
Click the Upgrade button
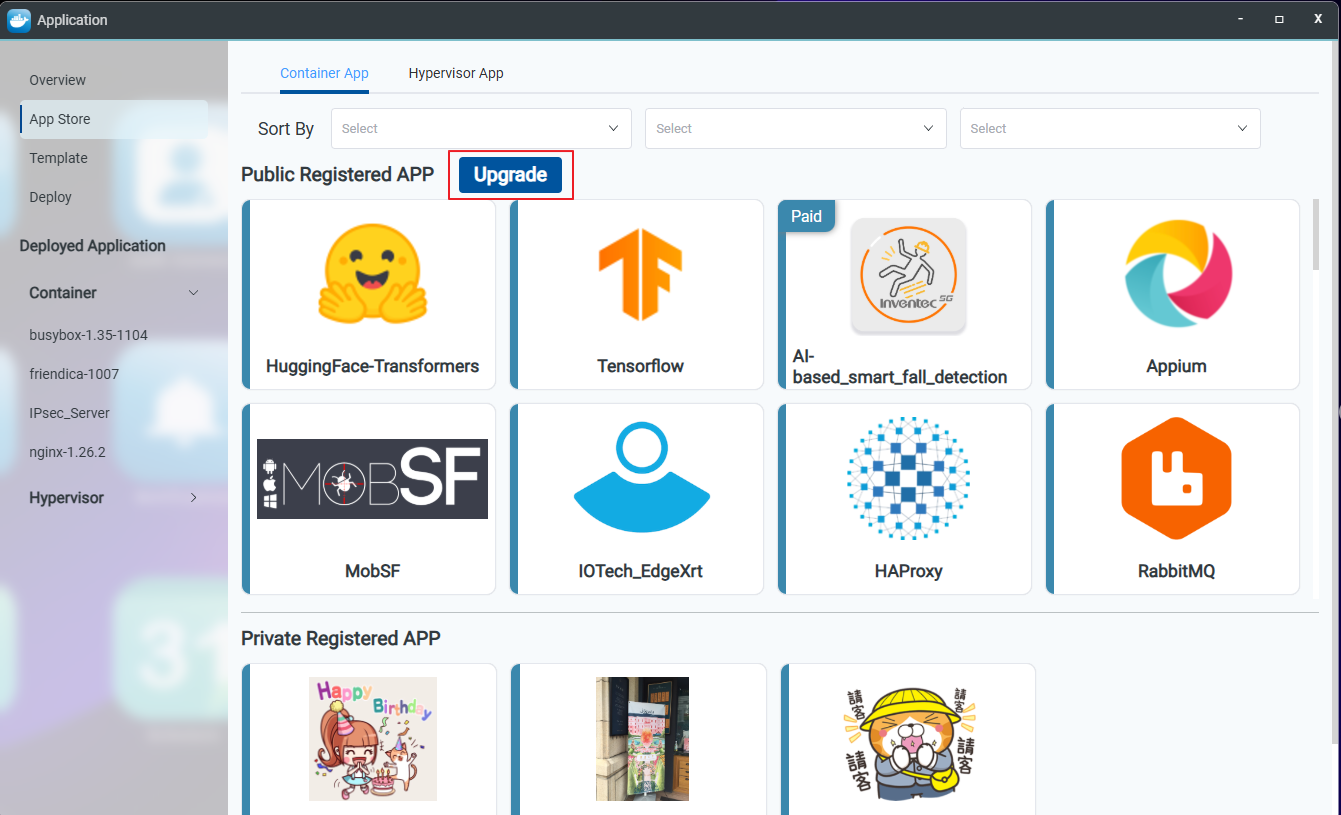[510, 175]
